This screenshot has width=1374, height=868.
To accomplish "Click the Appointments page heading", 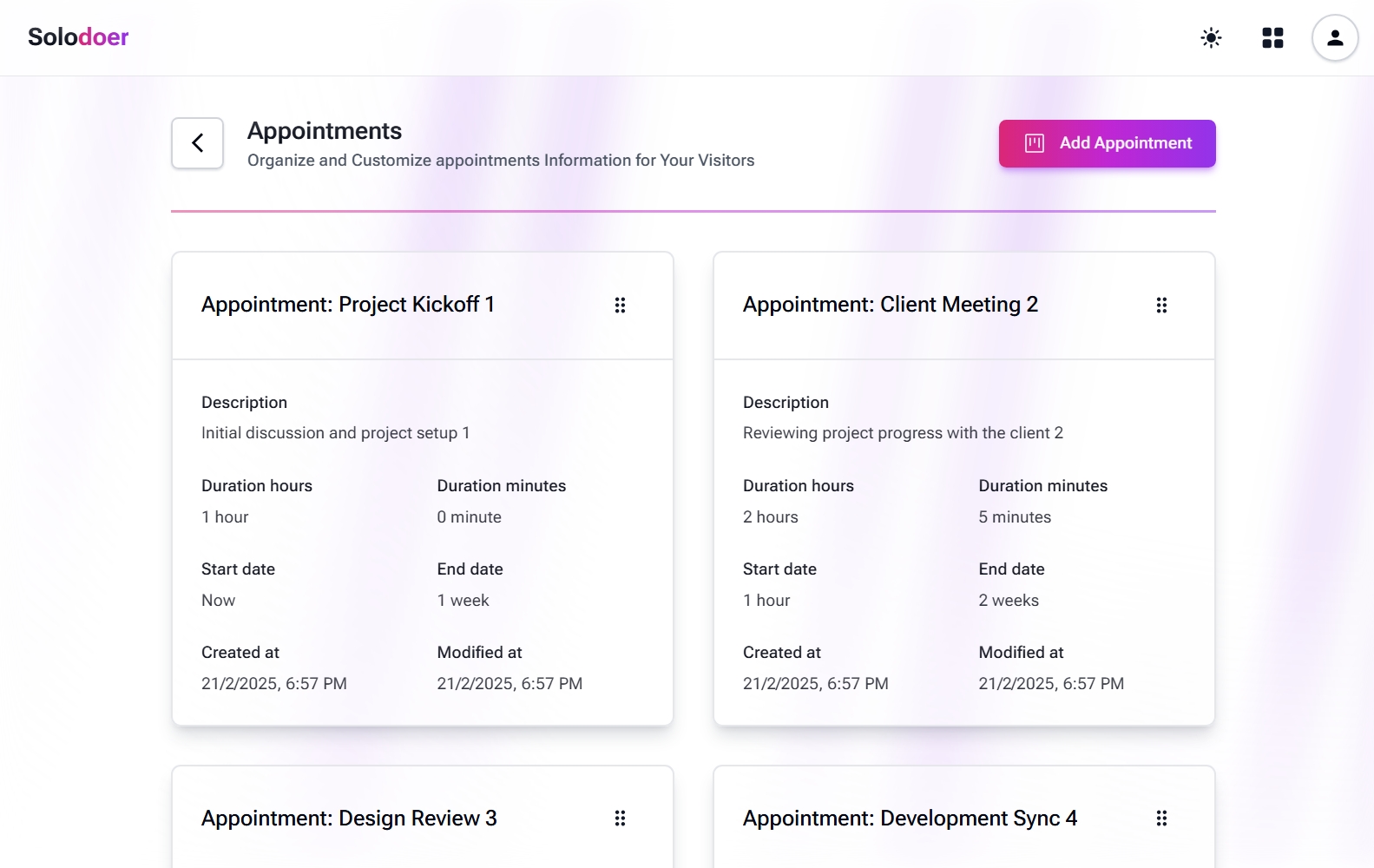I will 325,131.
